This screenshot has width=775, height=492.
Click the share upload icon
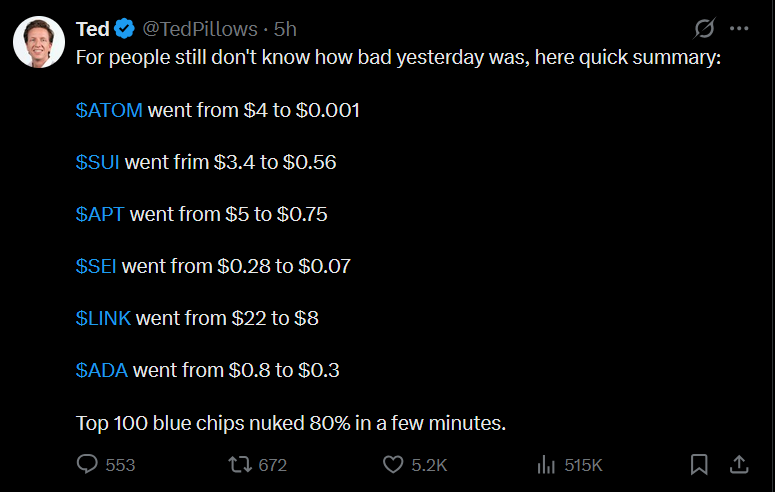(739, 464)
